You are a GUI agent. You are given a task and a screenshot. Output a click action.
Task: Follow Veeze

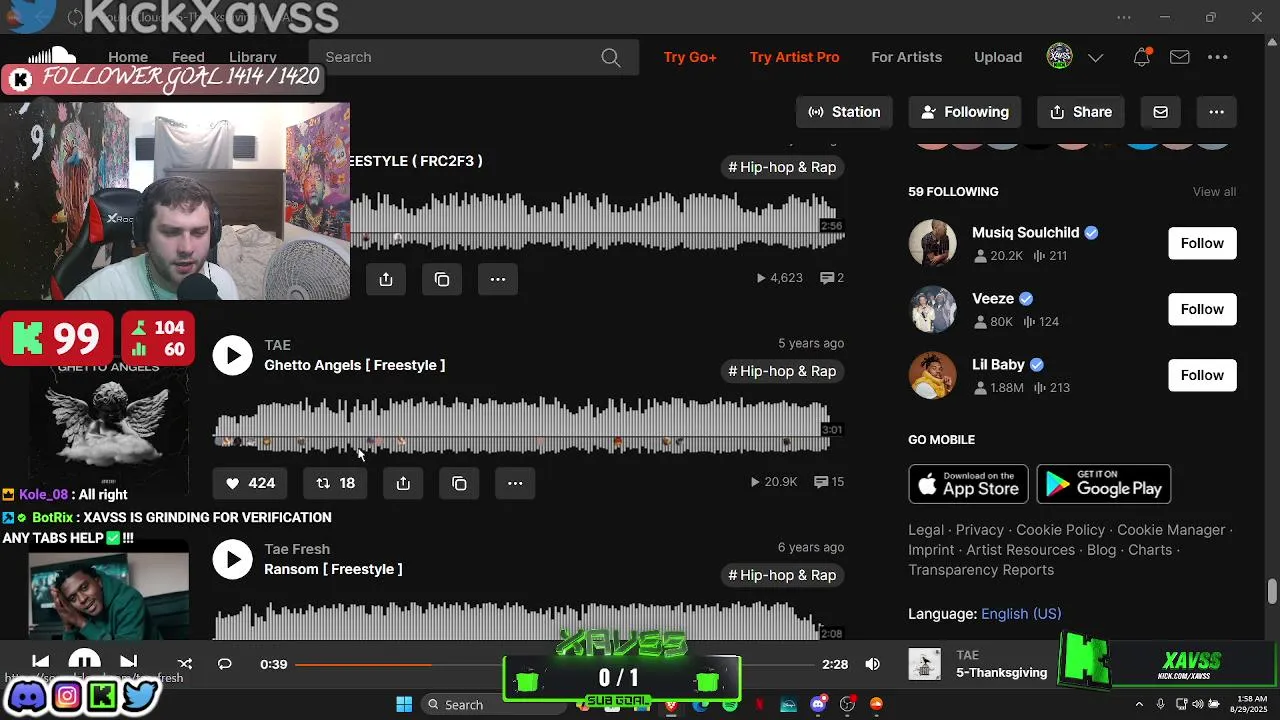click(x=1202, y=309)
